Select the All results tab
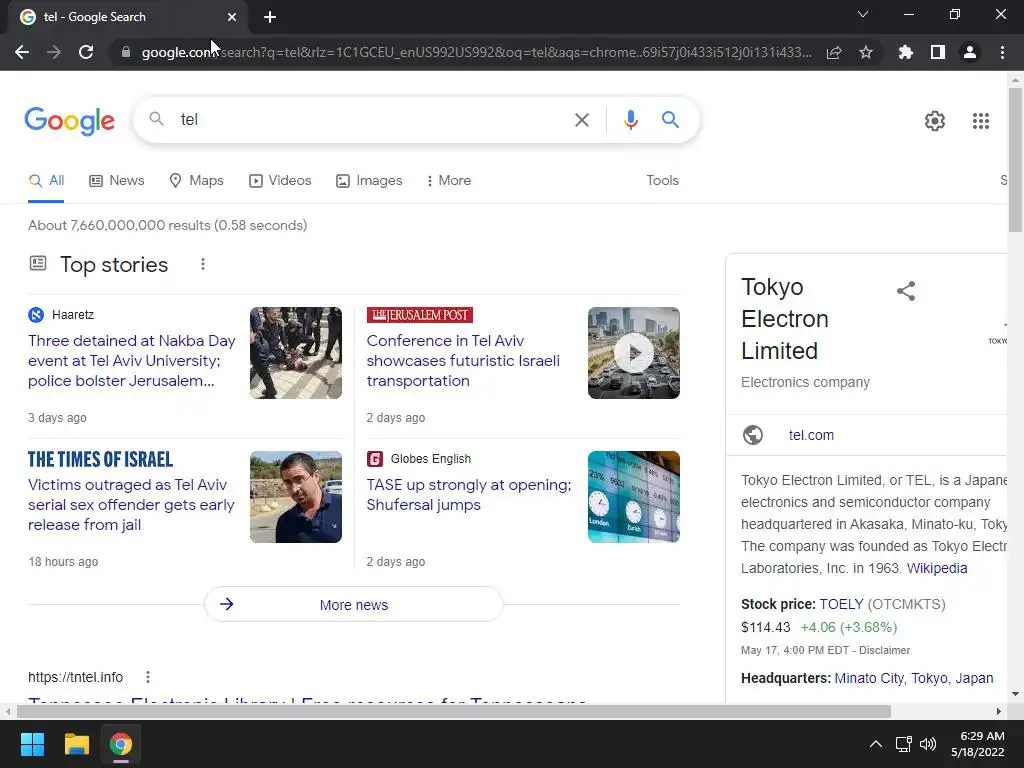 tap(46, 180)
